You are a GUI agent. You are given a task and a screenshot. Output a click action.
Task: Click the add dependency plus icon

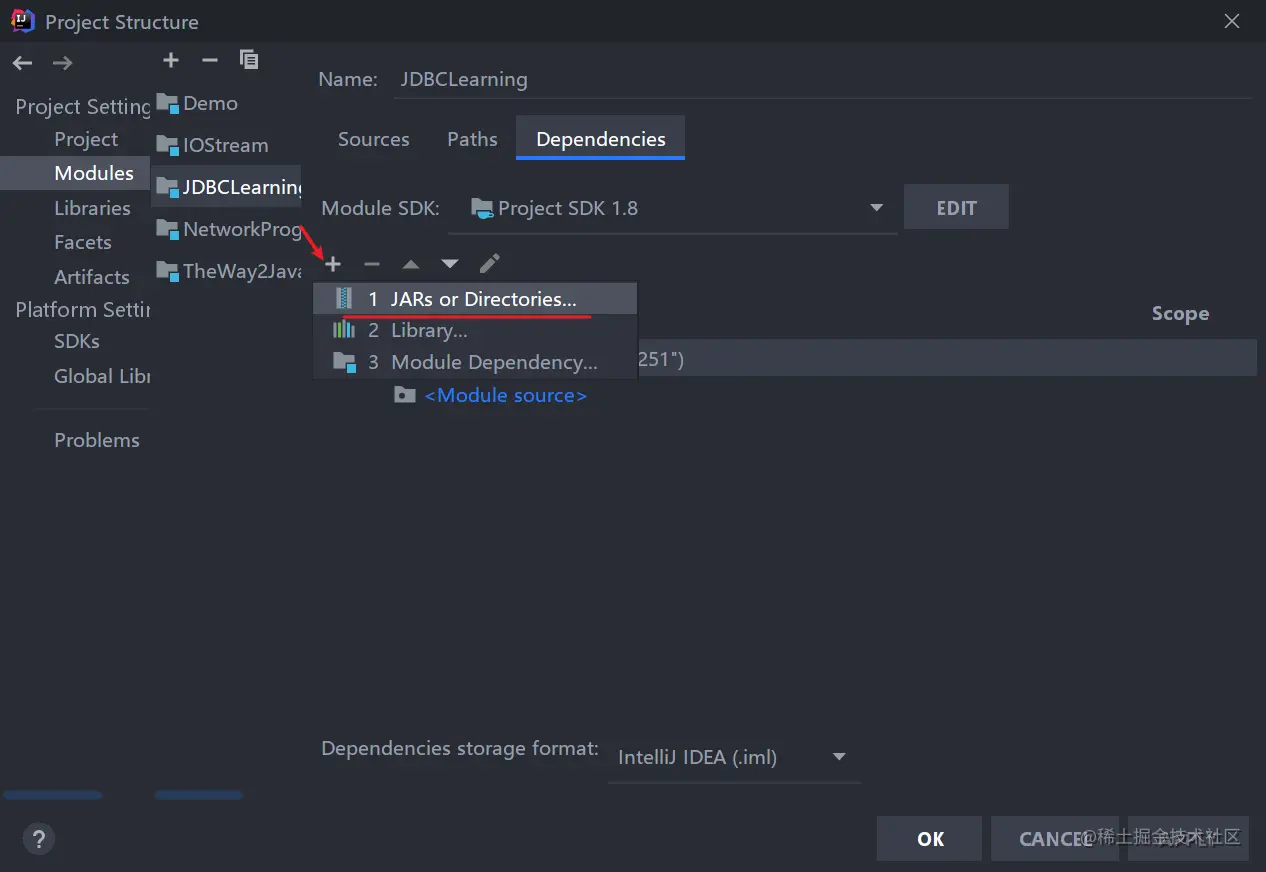(x=333, y=264)
